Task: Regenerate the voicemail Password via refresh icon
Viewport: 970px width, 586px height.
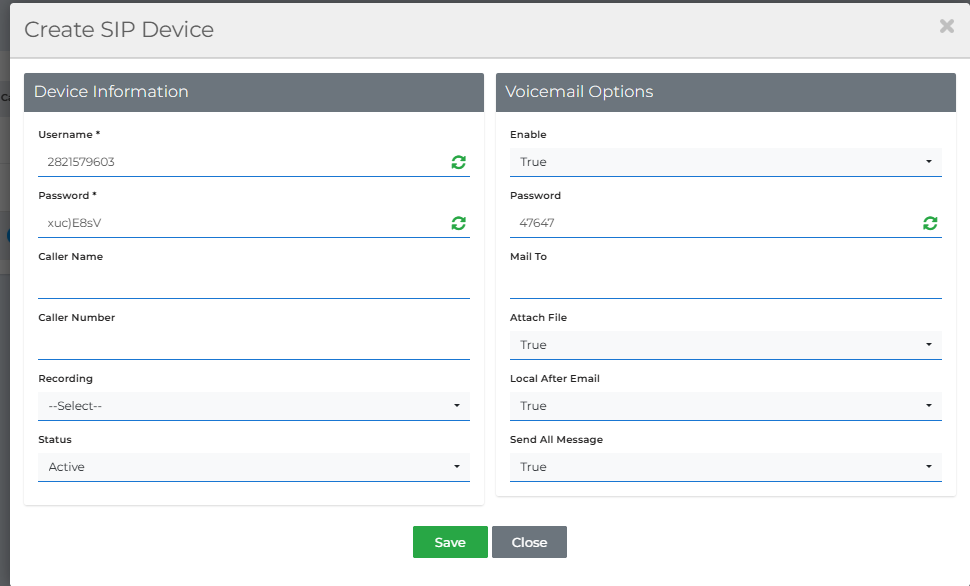Action: click(930, 223)
